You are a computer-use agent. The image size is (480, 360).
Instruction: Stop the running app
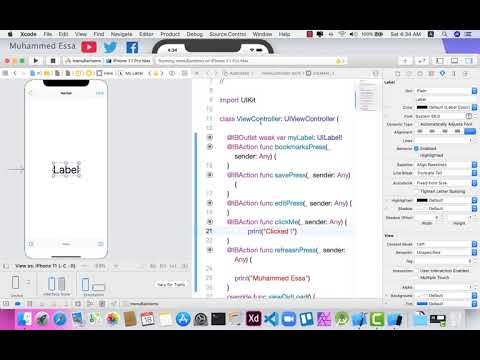53,61
